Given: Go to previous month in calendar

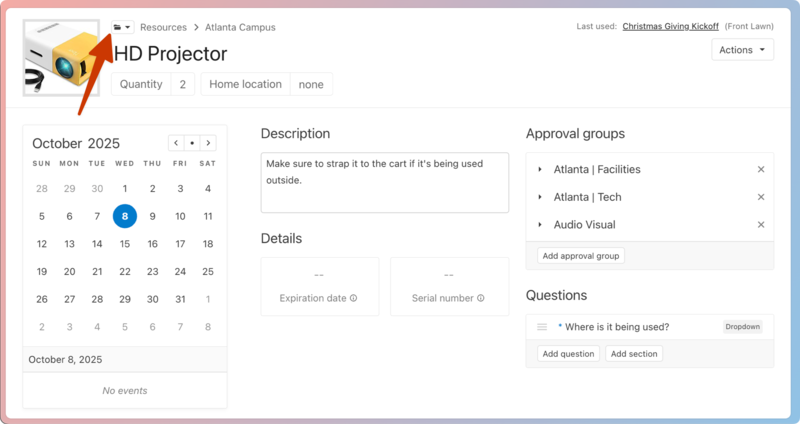Looking at the screenshot, I should tap(176, 143).
